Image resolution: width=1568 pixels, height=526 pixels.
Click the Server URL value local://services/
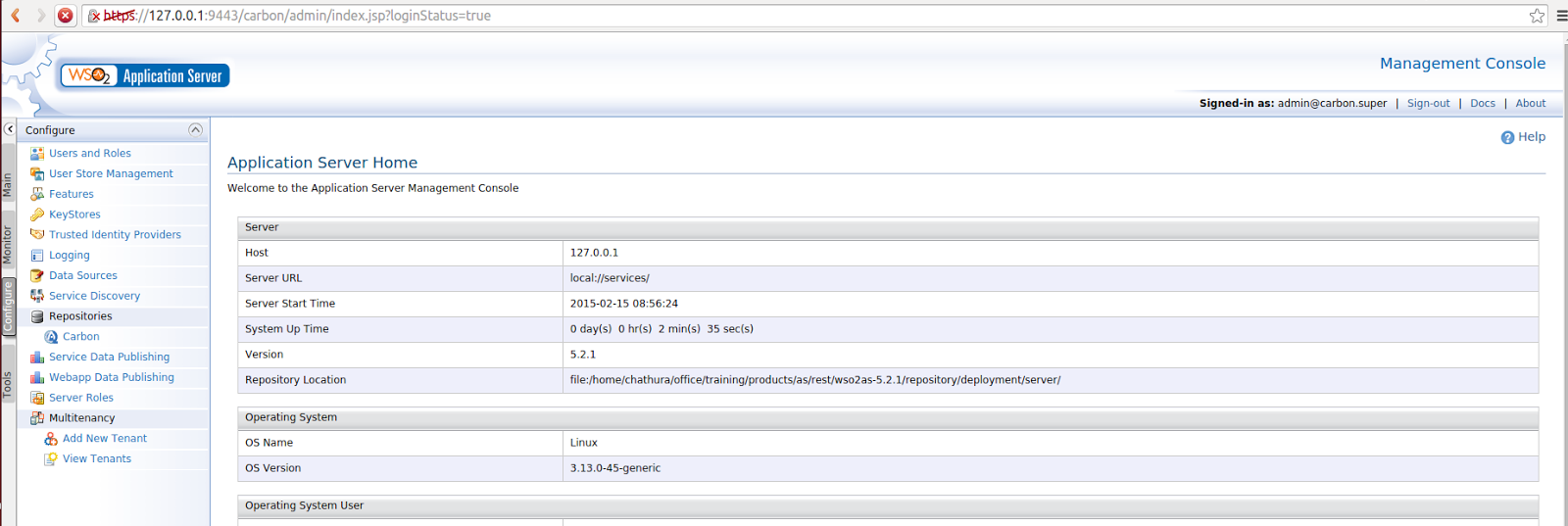[x=610, y=278]
